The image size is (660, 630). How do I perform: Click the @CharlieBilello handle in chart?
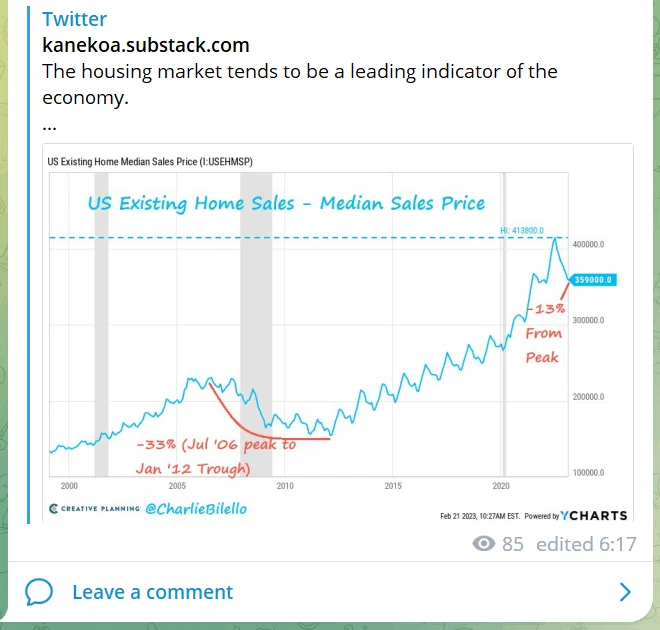(196, 509)
